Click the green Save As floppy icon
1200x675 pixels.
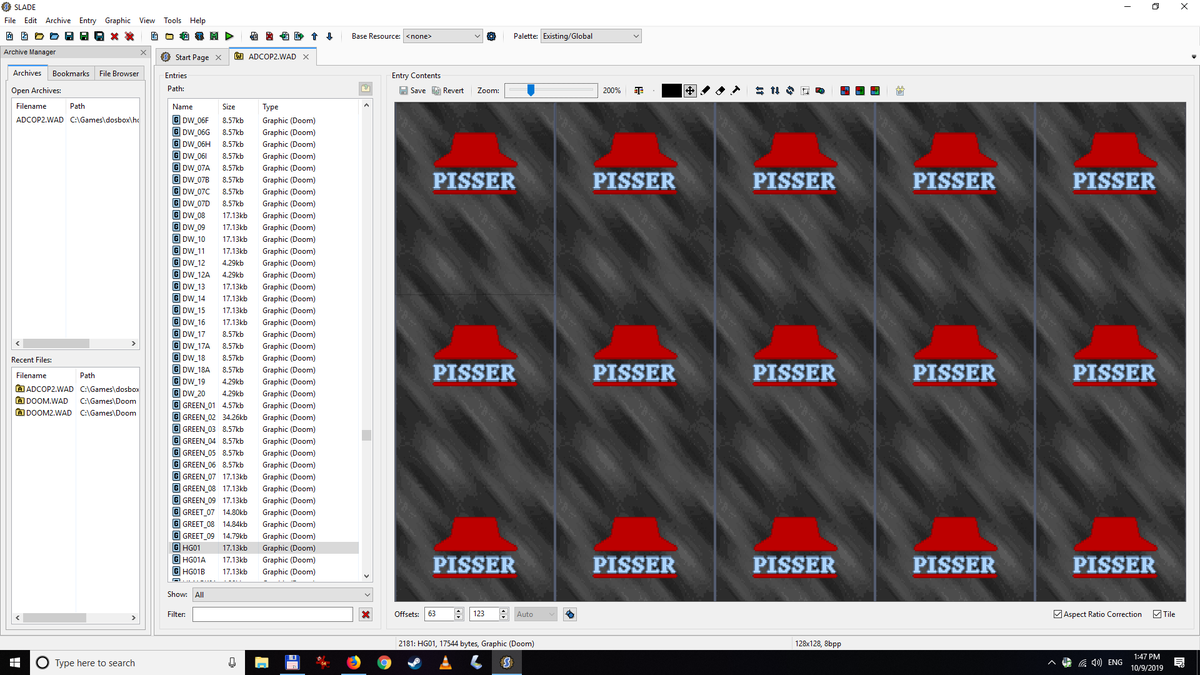[85, 36]
